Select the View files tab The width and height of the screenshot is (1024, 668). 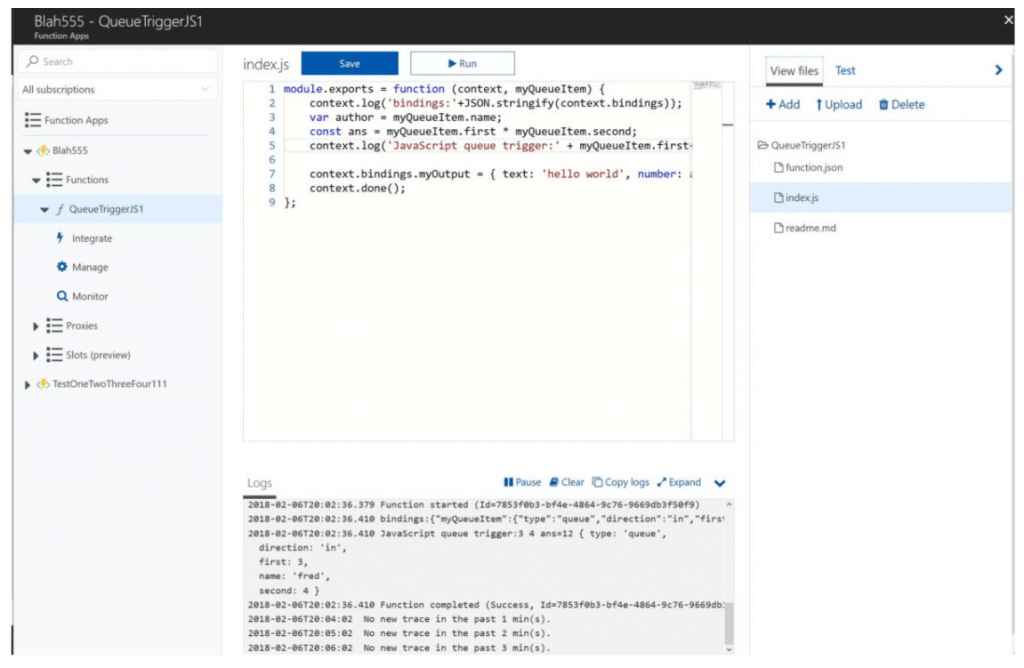click(x=794, y=70)
